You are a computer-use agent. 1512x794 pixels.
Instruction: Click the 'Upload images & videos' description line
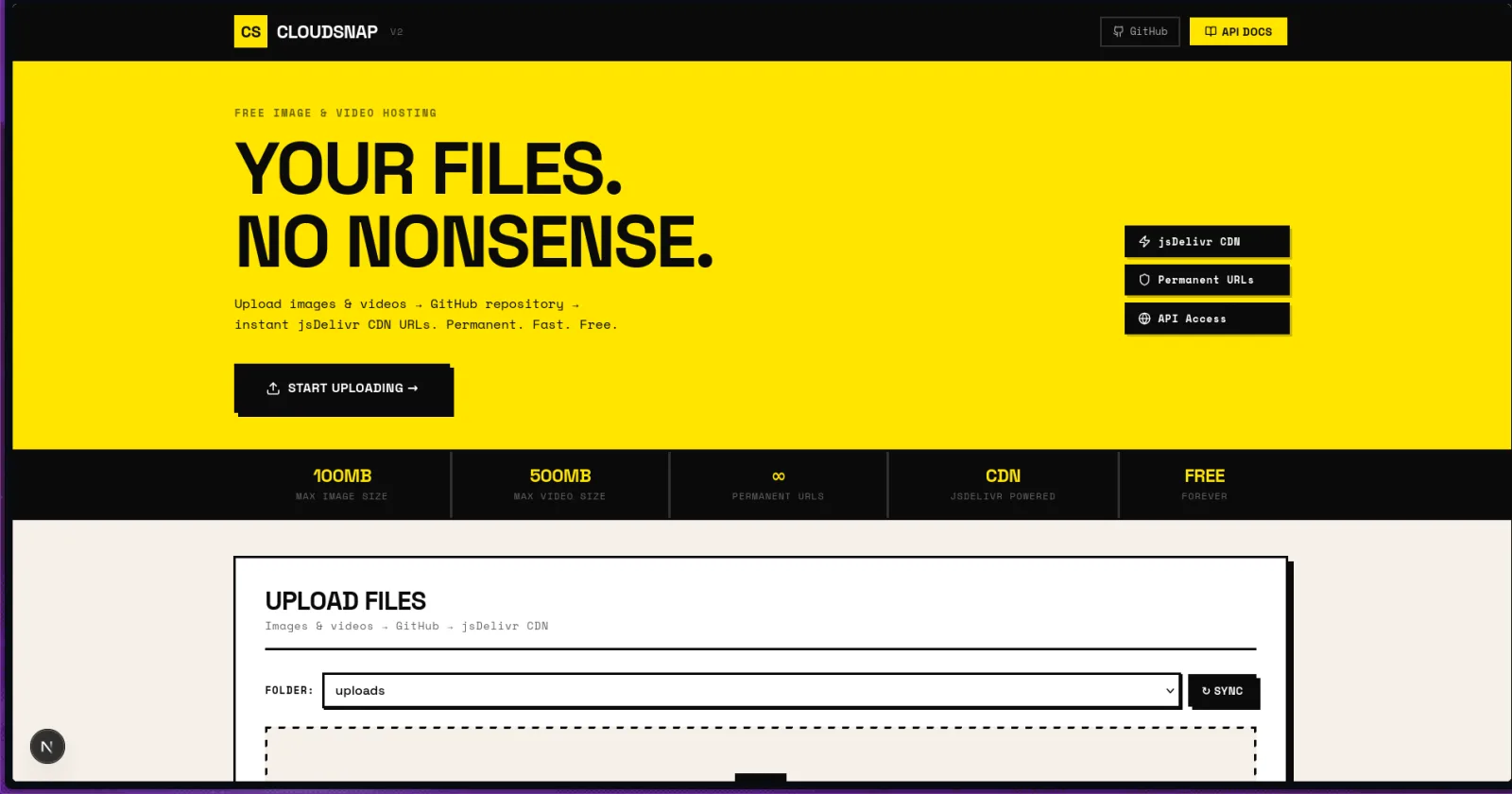(406, 304)
